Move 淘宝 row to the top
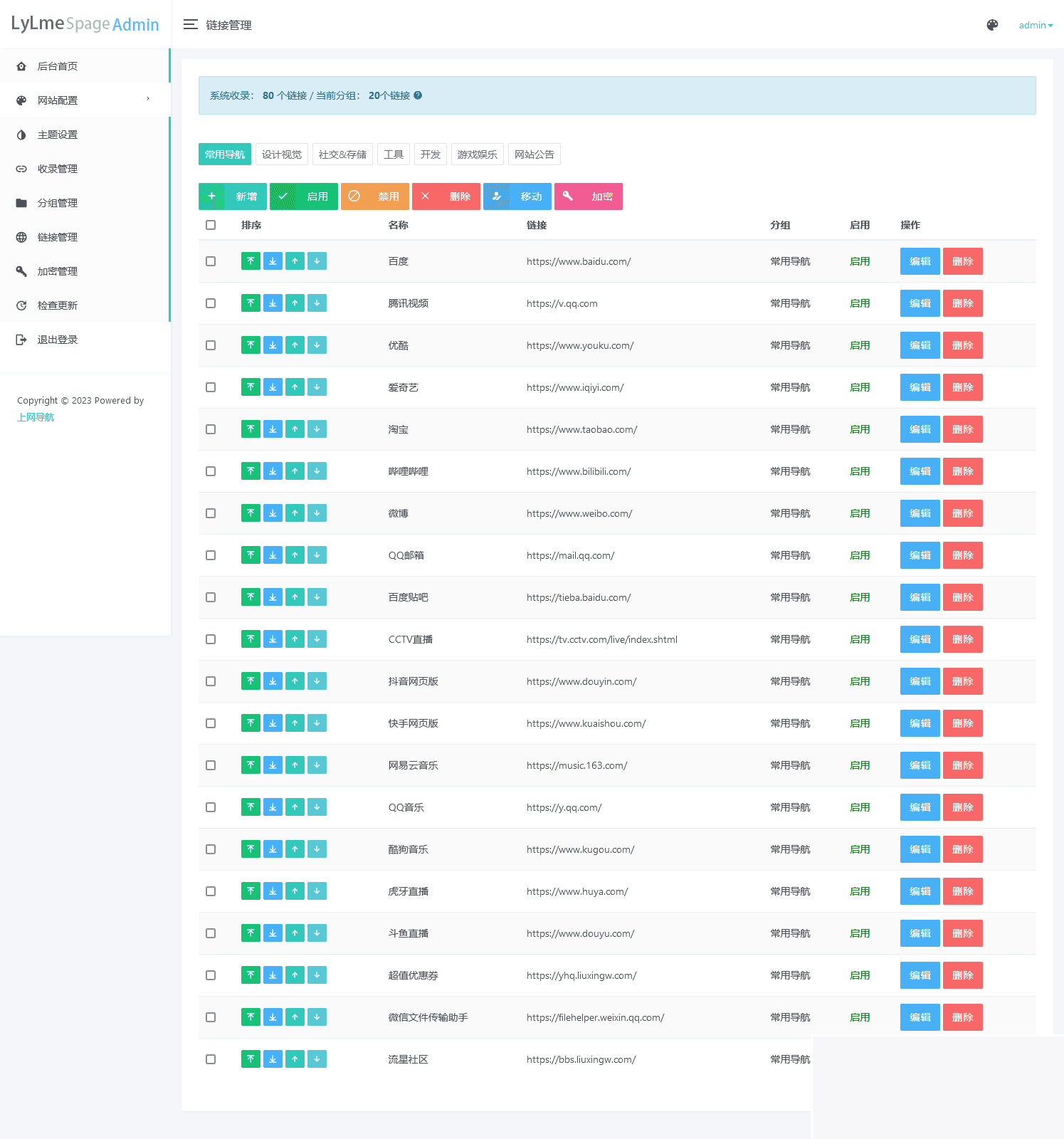This screenshot has width=1064, height=1139. pos(251,429)
